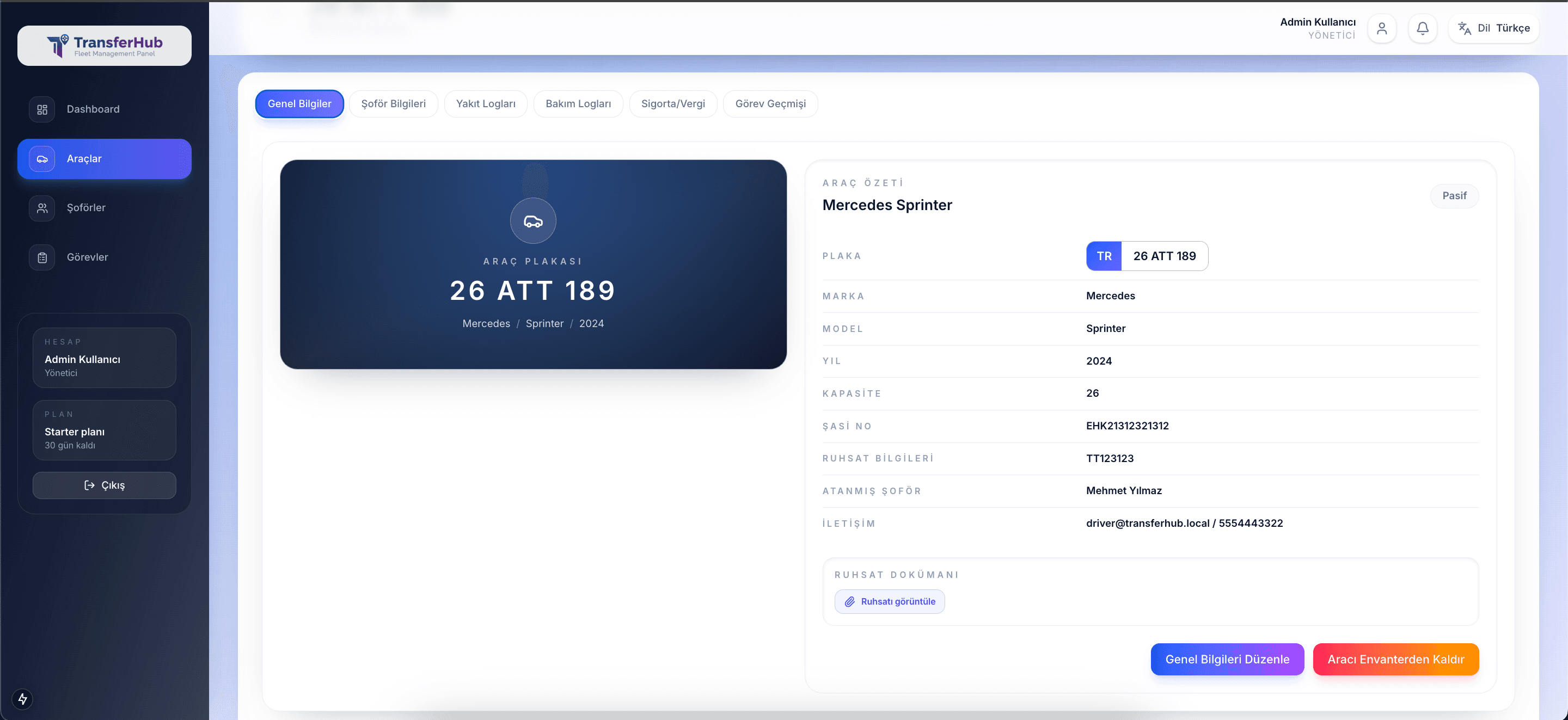This screenshot has width=1568, height=720.
Task: Go to the Sigorta/Vergi tab
Action: (x=672, y=104)
